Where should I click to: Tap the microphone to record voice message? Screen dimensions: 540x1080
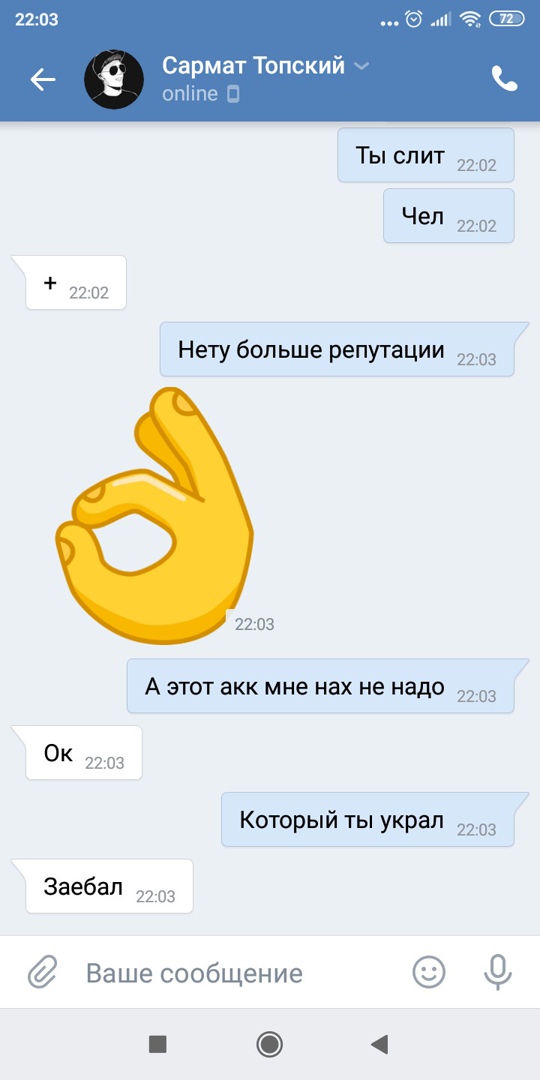coord(497,973)
